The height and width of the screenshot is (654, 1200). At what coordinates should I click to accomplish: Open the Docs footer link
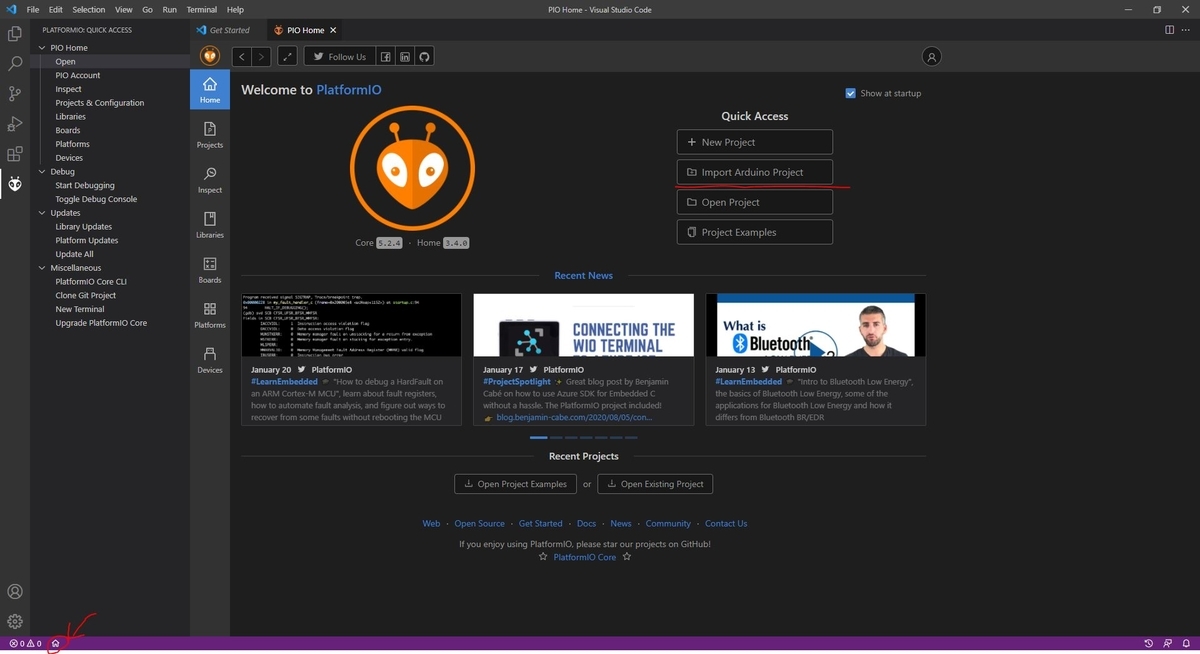[x=586, y=523]
